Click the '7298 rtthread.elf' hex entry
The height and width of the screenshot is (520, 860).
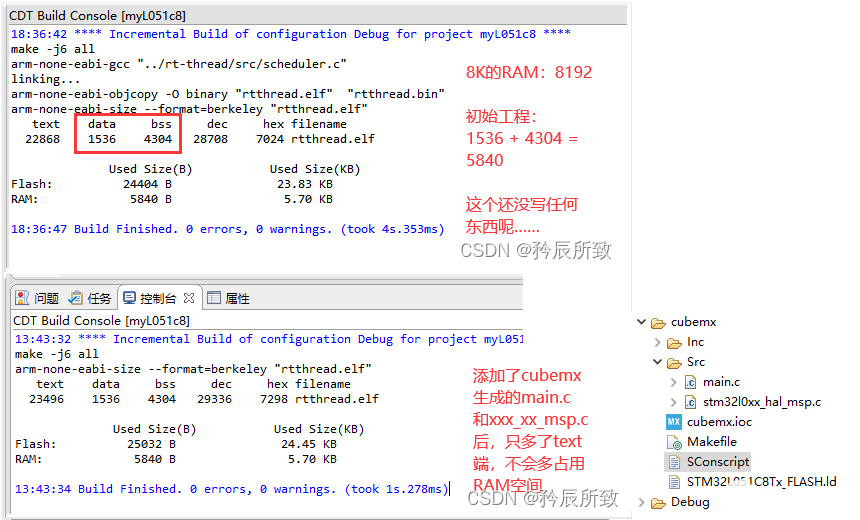tap(319, 399)
